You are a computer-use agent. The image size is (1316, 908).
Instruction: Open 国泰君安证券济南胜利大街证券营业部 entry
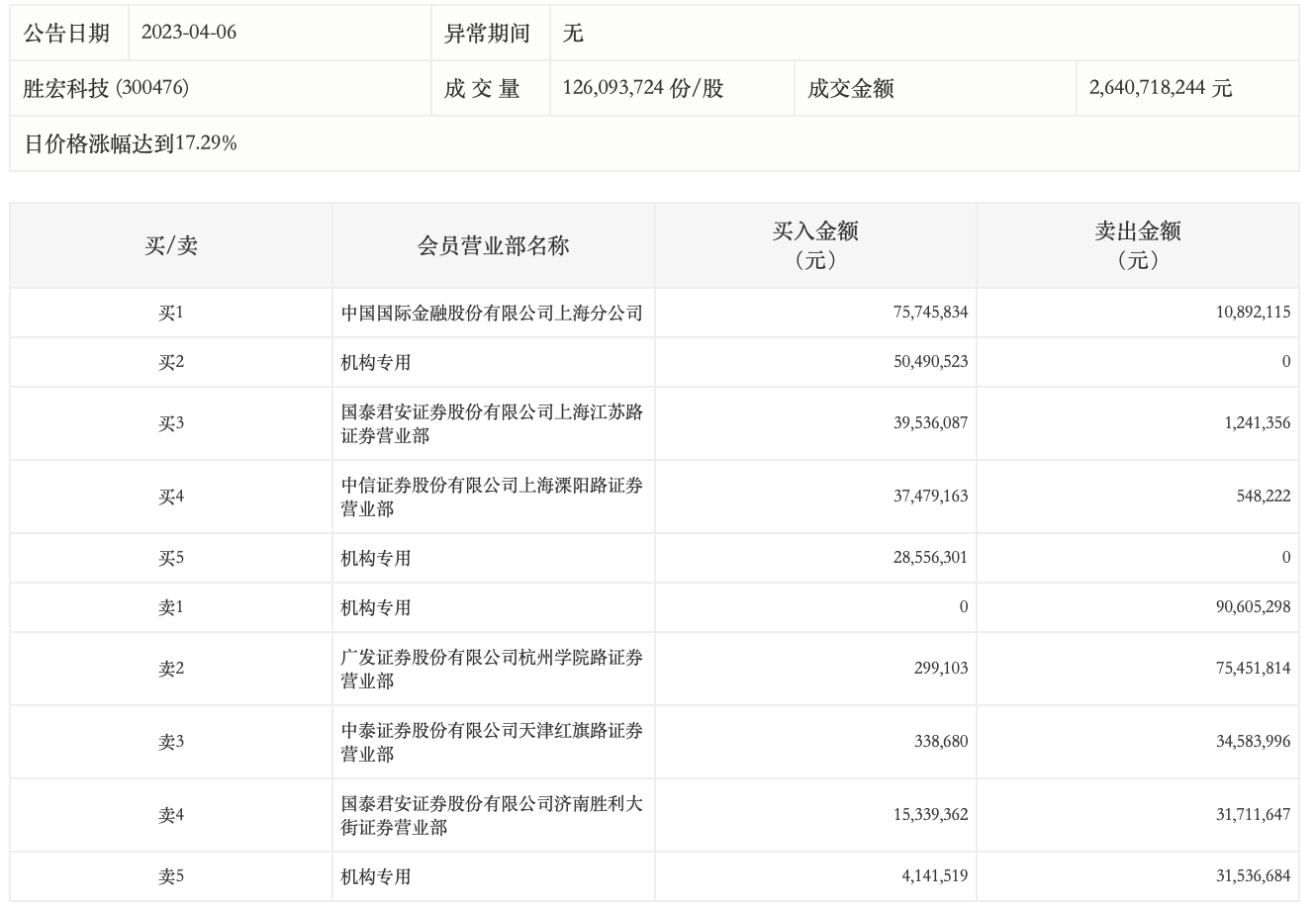tap(492, 815)
